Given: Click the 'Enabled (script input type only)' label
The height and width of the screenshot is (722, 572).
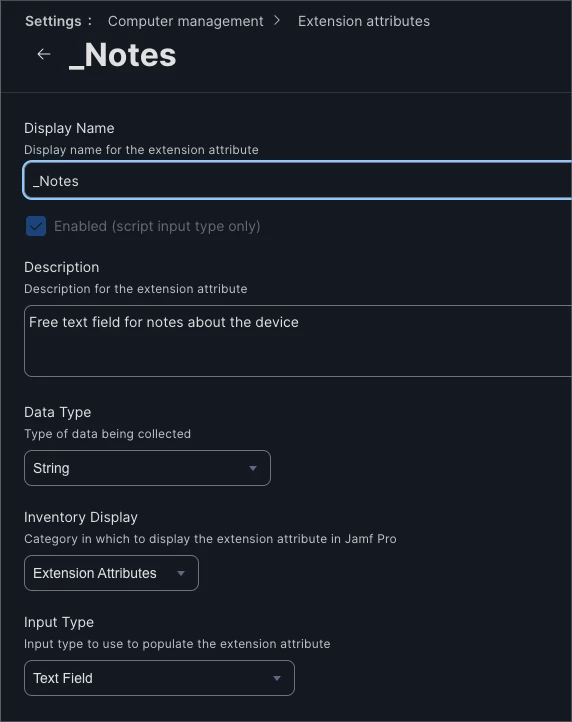Looking at the screenshot, I should [x=157, y=226].
